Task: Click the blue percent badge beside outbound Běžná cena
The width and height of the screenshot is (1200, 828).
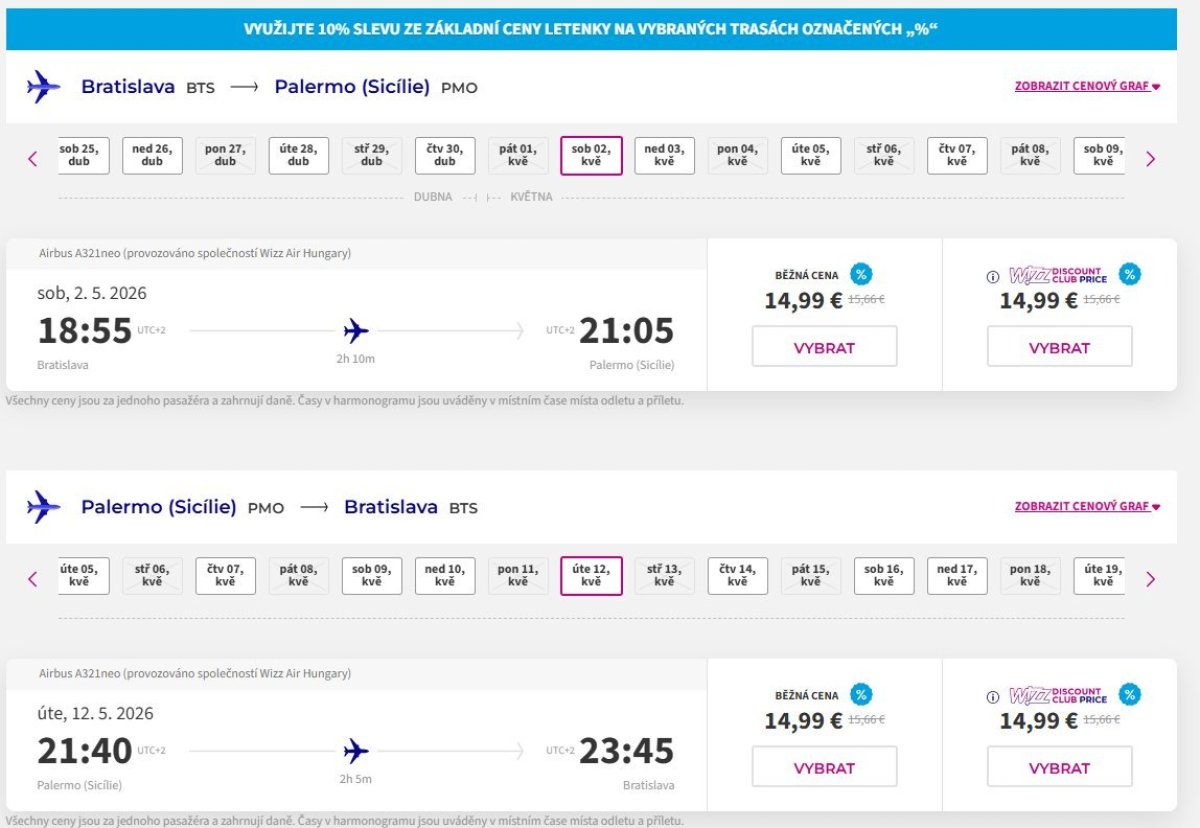Action: point(861,274)
